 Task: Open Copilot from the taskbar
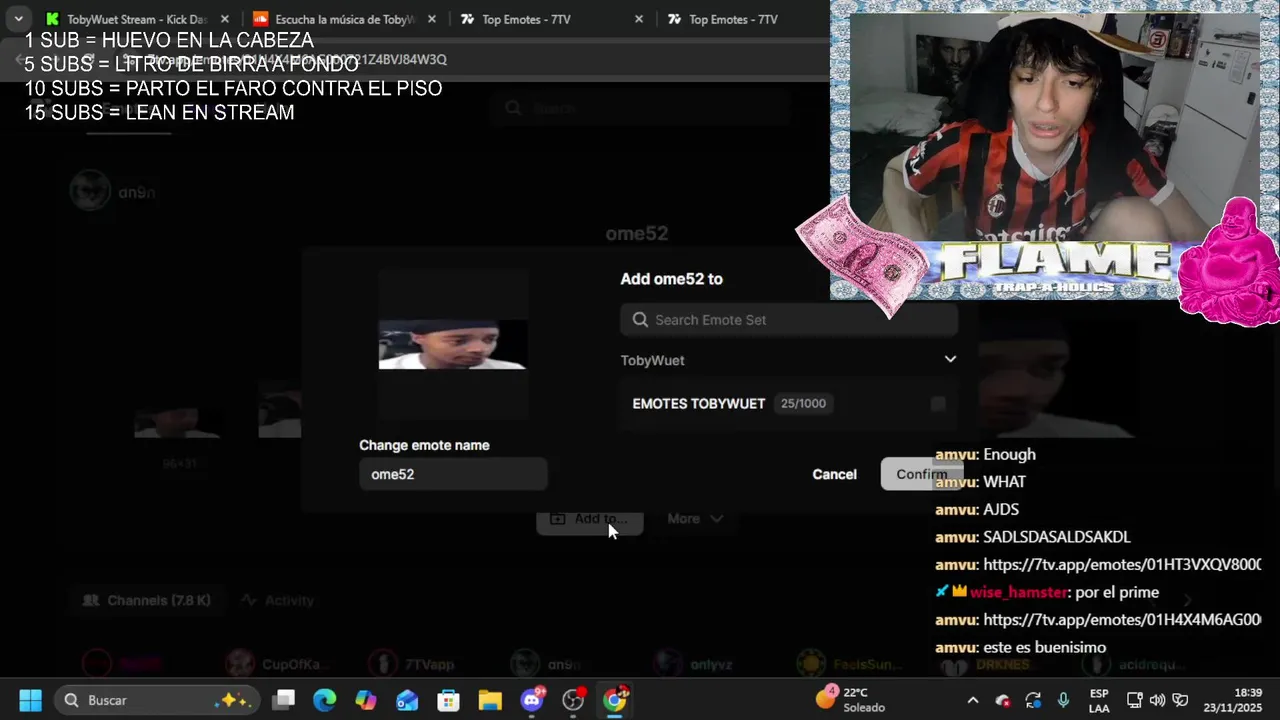366,700
